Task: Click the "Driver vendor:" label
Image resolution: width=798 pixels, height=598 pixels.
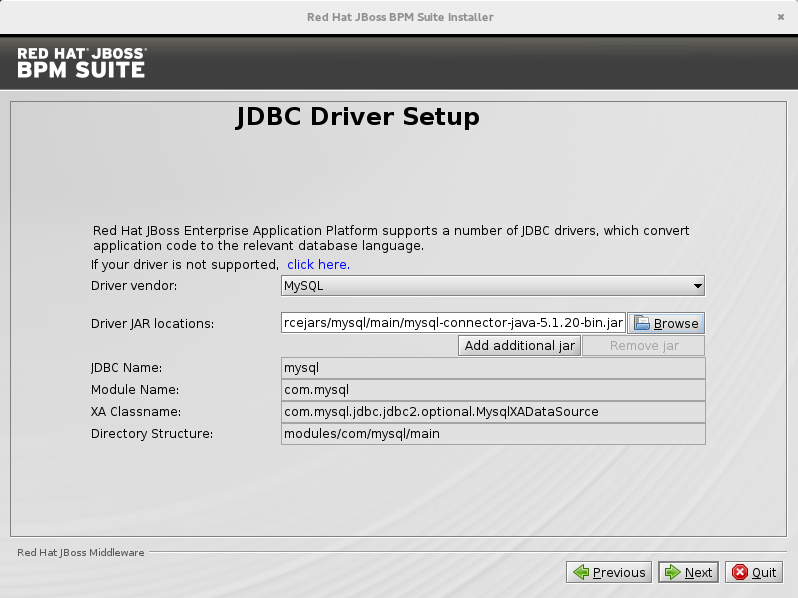Action: point(133,286)
